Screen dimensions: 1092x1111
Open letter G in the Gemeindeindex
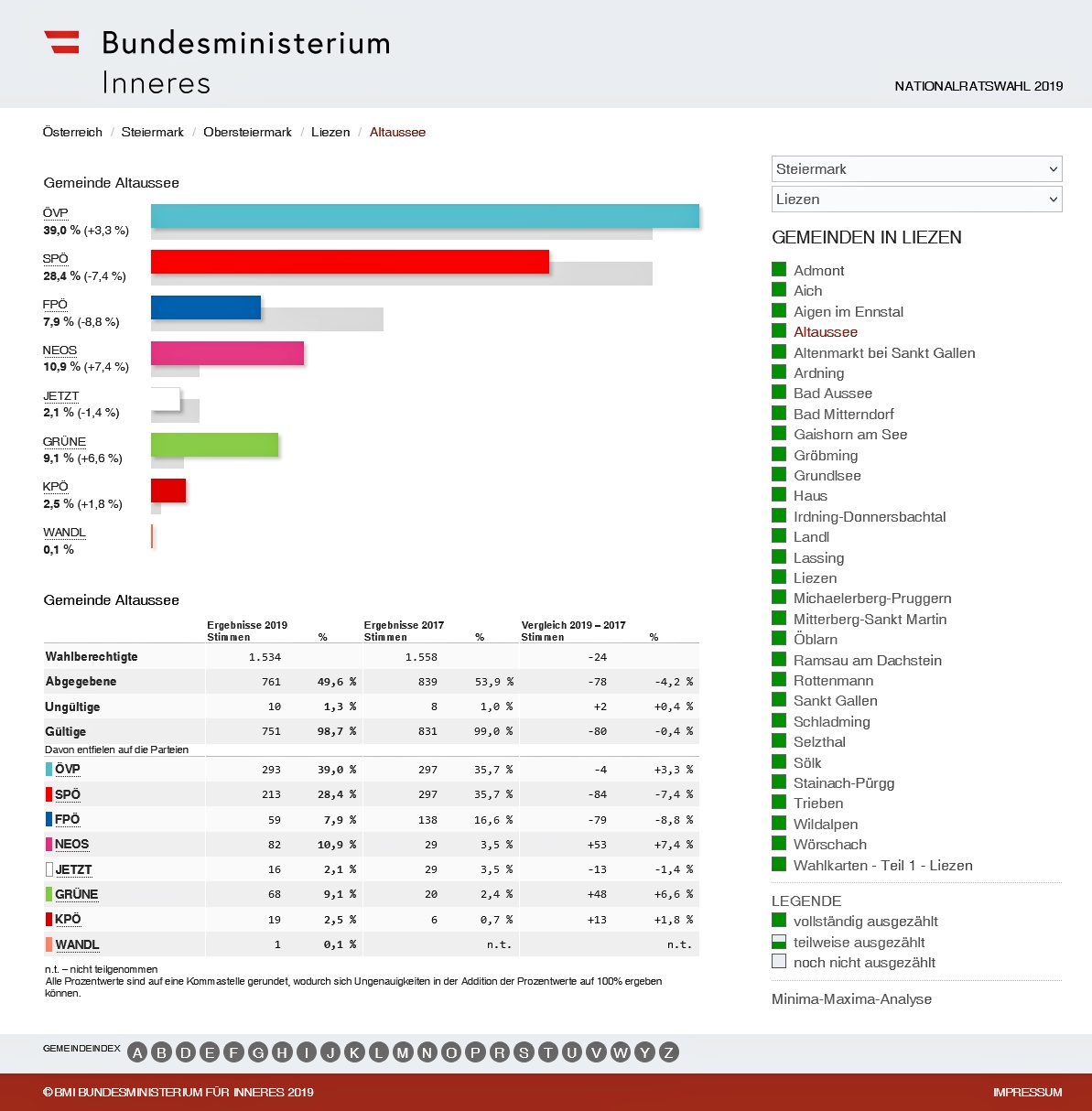258,1052
